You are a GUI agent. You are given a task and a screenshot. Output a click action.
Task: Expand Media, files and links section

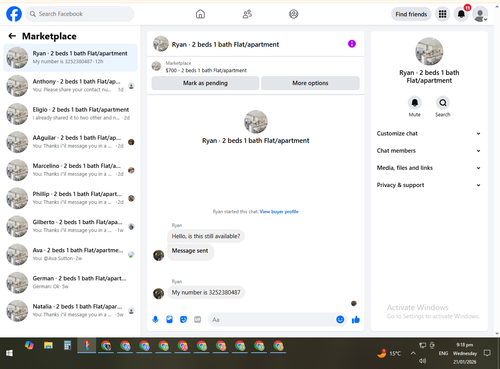point(429,168)
